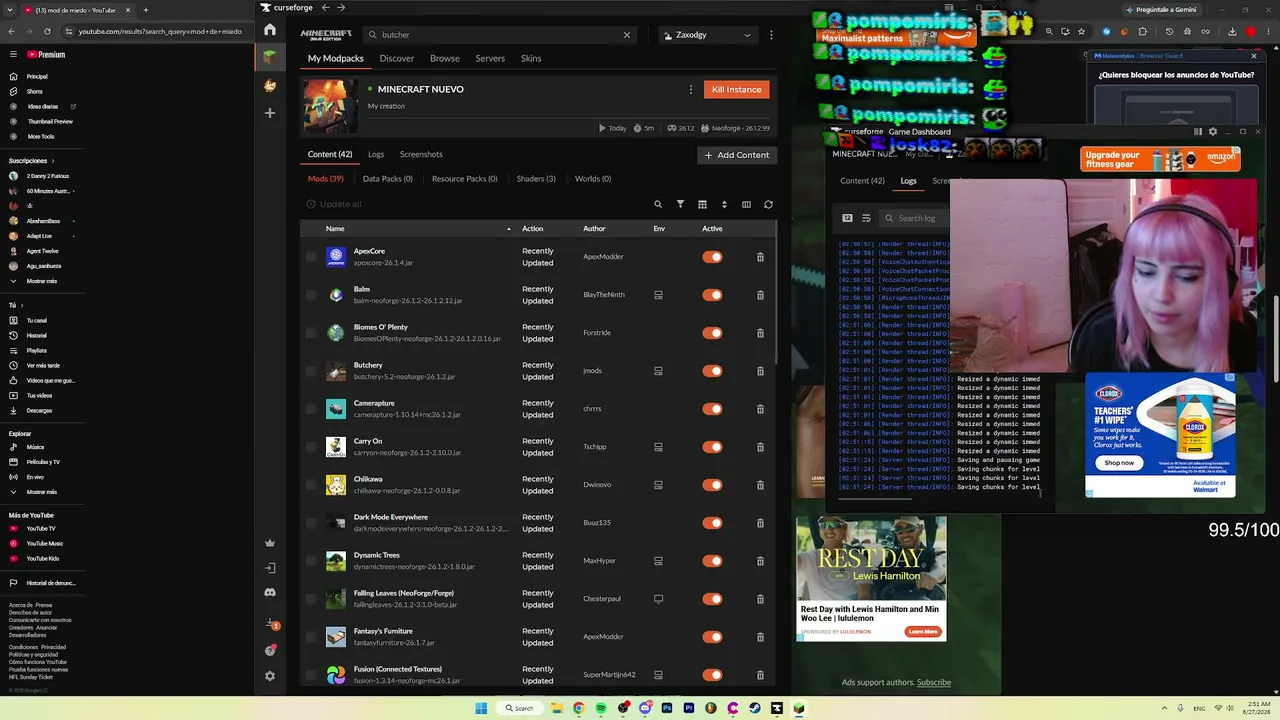Turn off the Balm mod
Screen dimensions: 1280x720
(712, 295)
